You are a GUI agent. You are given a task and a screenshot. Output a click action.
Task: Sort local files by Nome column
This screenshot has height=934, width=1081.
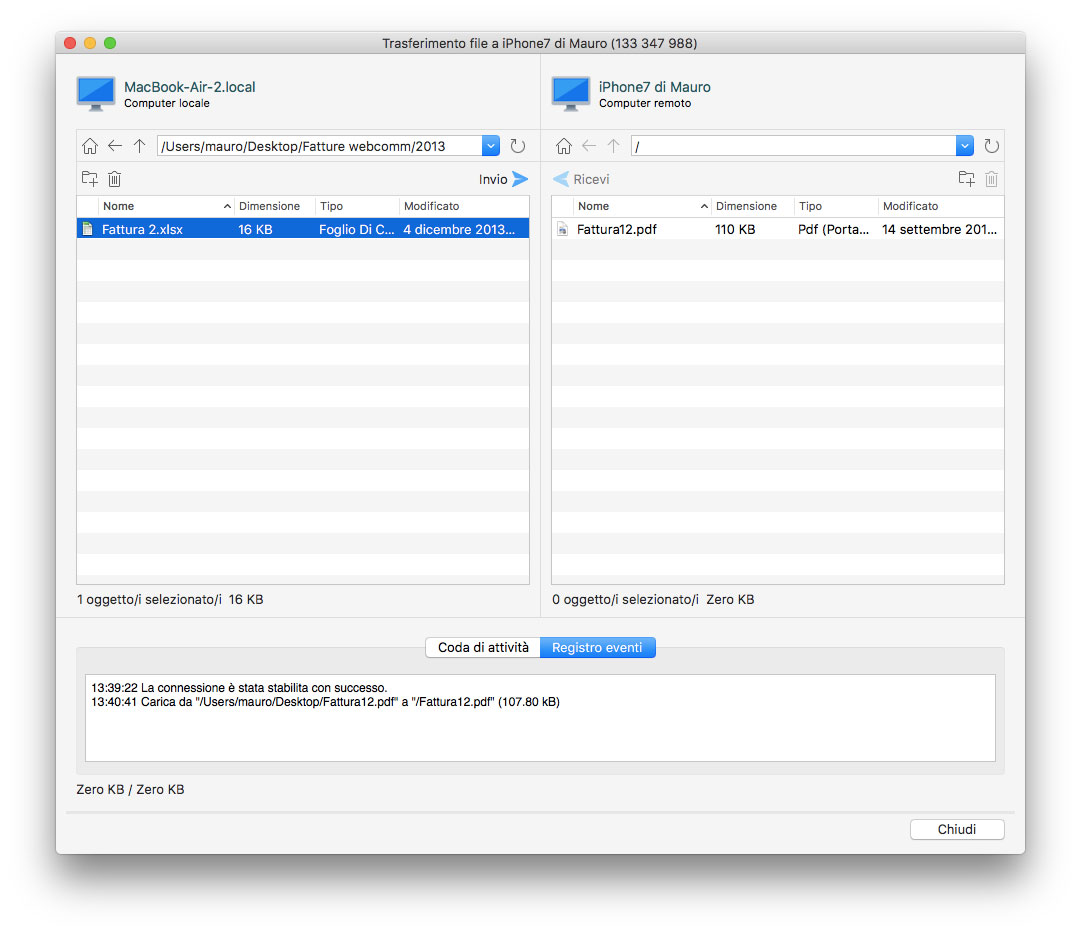click(x=165, y=206)
